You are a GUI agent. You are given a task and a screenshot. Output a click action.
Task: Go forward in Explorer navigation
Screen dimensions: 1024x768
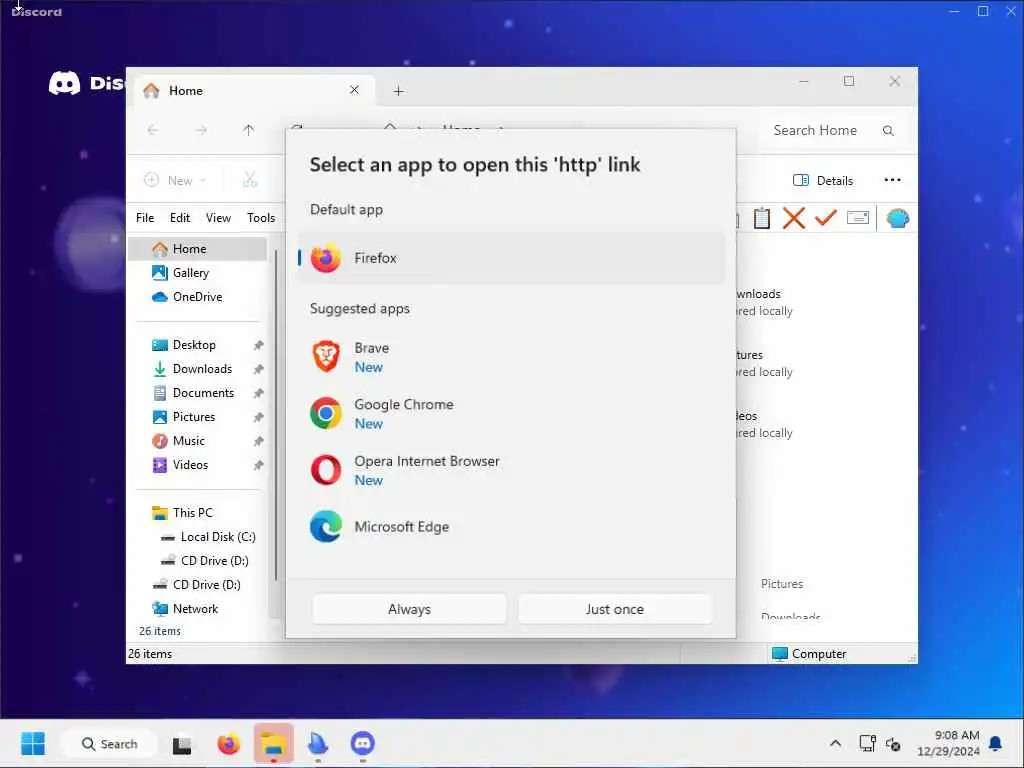[x=201, y=130]
